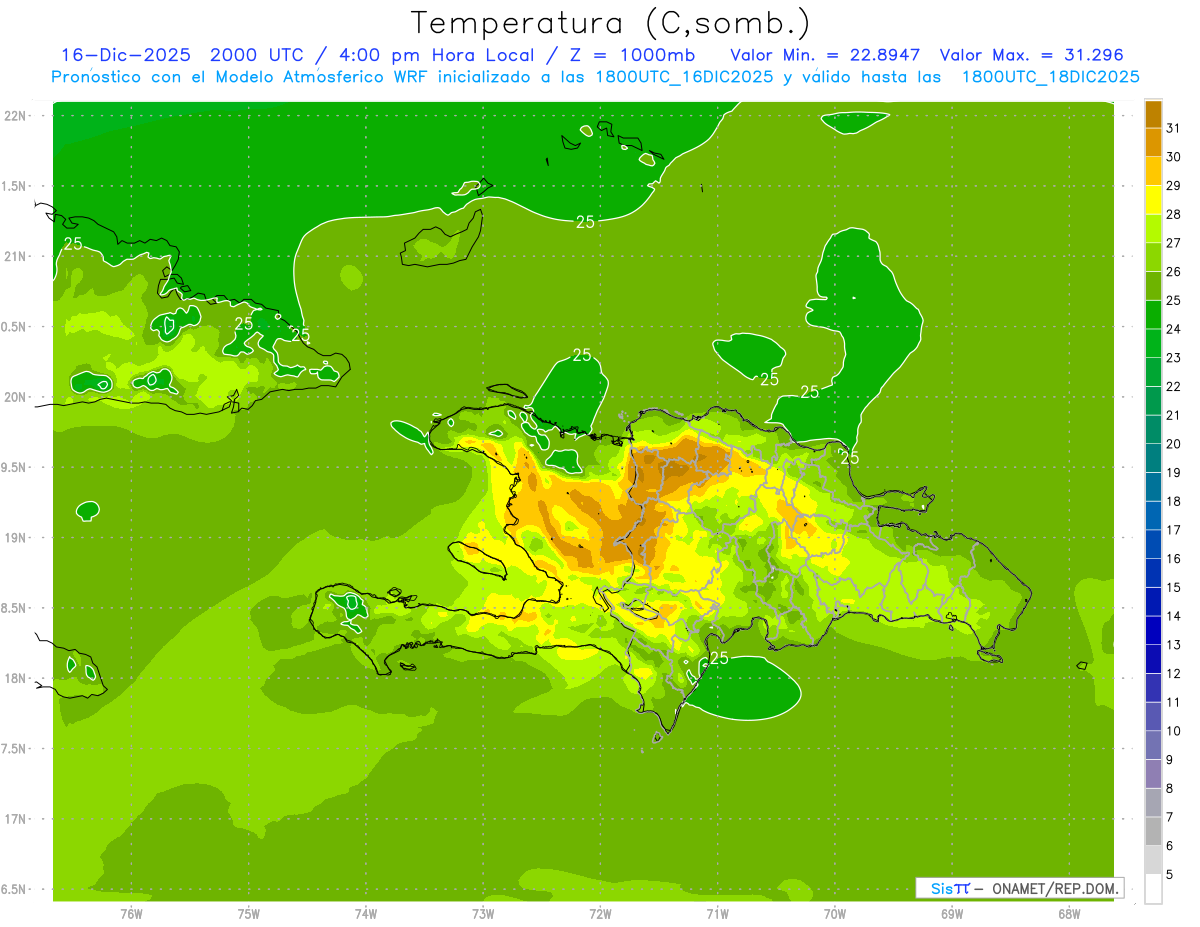Click the '70W' longitude axis label

[x=834, y=914]
